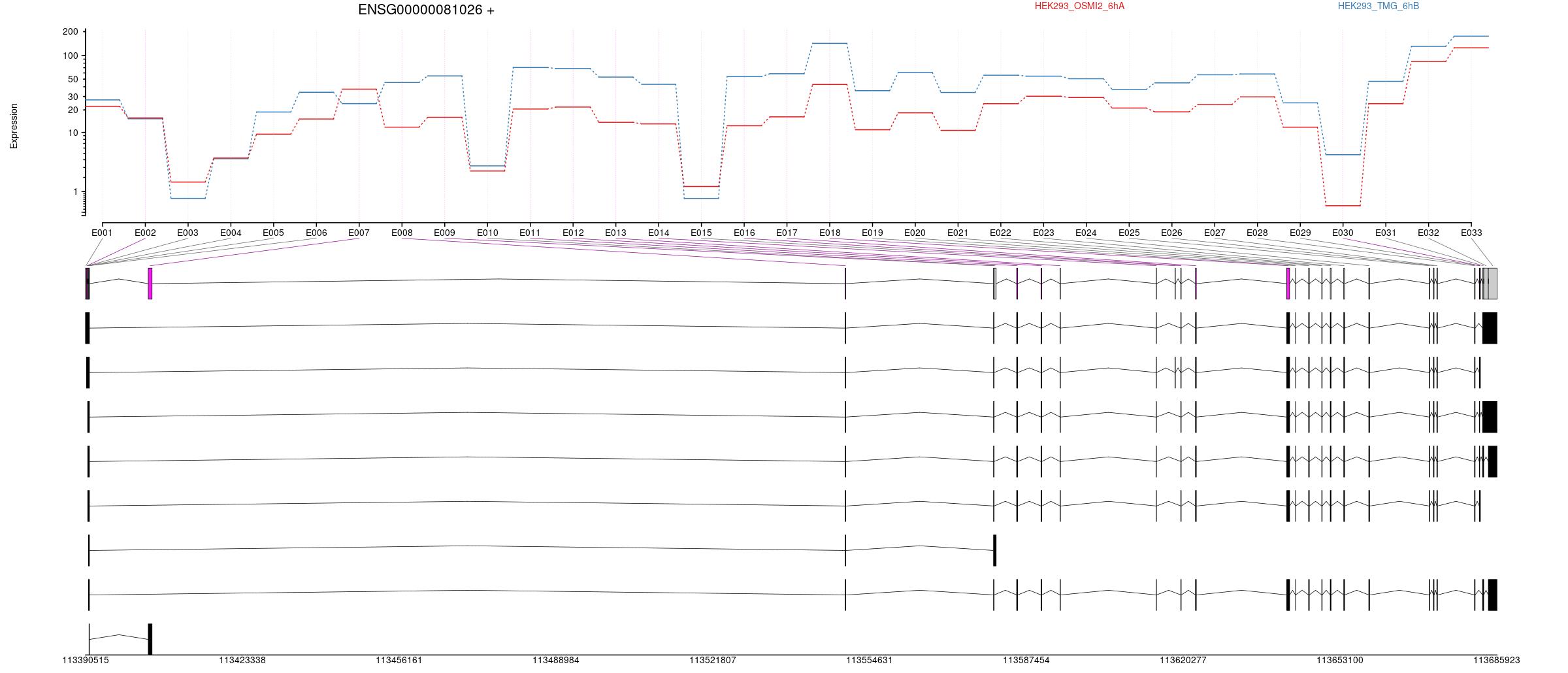Select exon label E011
The width and height of the screenshot is (1568, 673).
530,233
